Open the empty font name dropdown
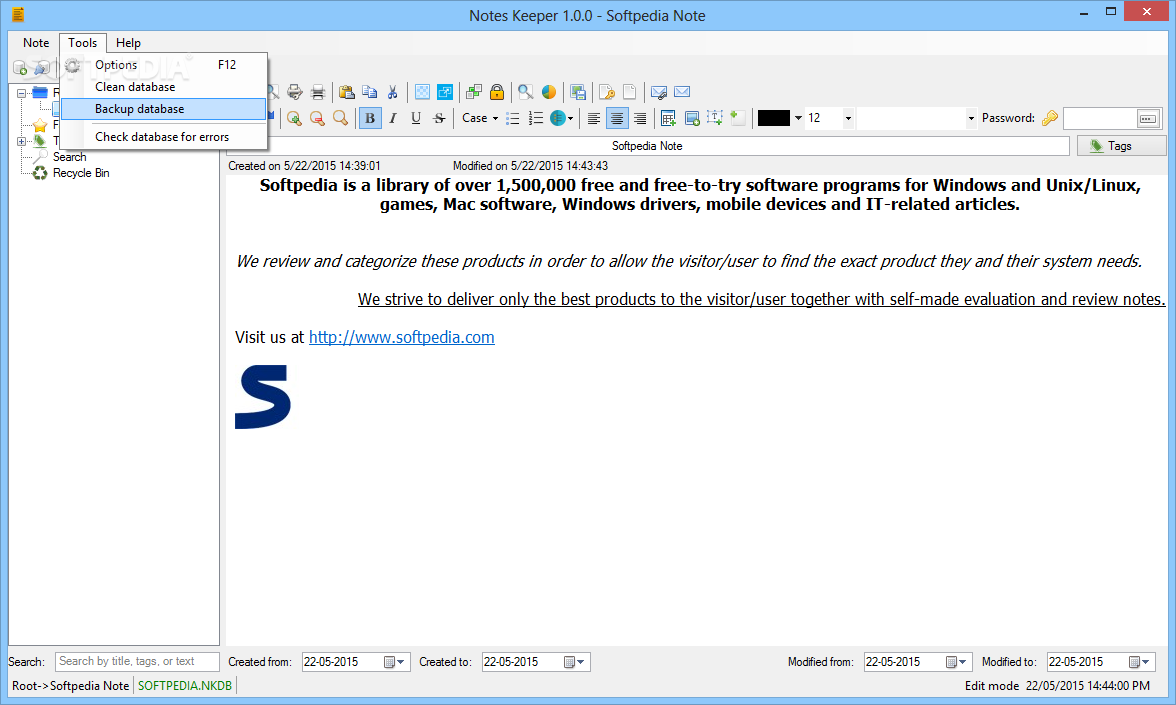1176x705 pixels. 971,118
